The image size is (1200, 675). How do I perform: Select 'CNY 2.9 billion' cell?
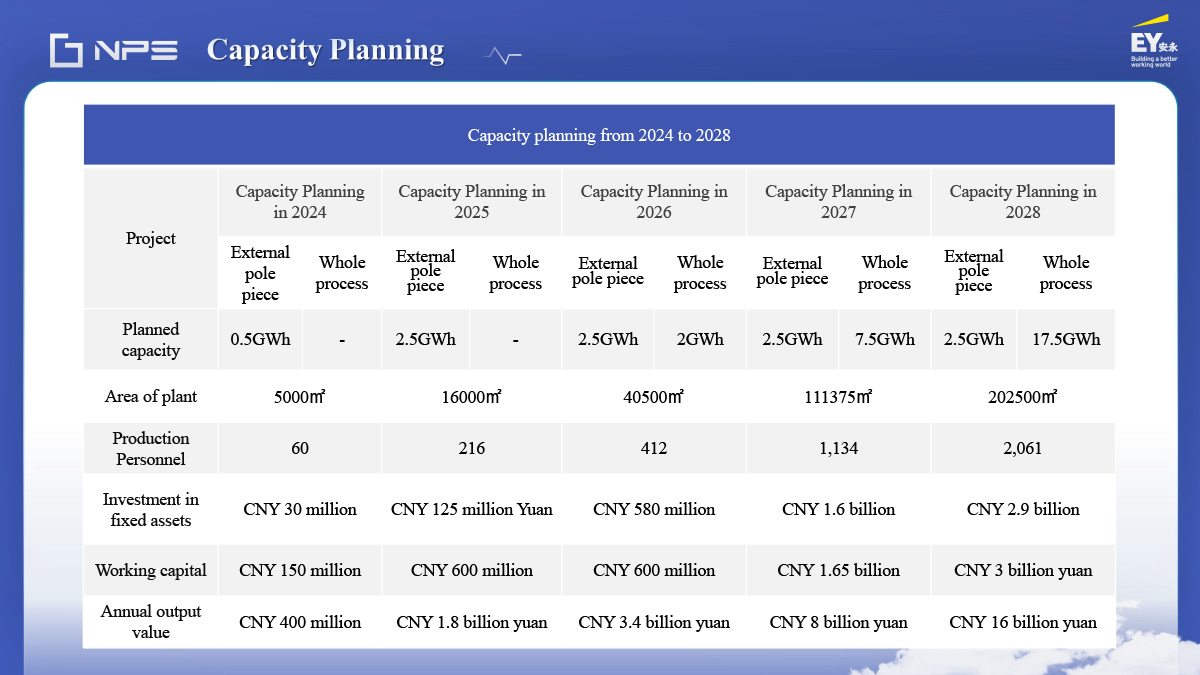click(x=1023, y=510)
